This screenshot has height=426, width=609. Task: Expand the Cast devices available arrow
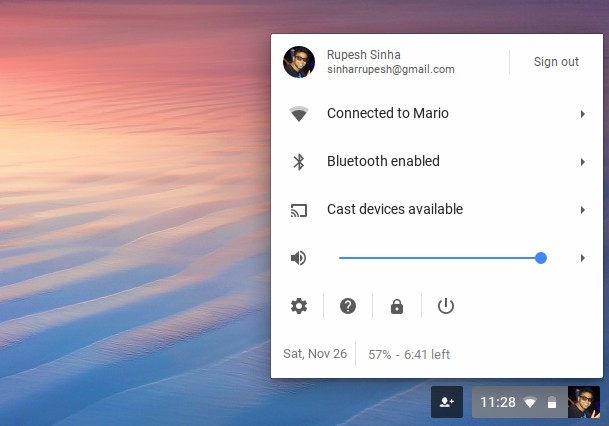coord(583,210)
